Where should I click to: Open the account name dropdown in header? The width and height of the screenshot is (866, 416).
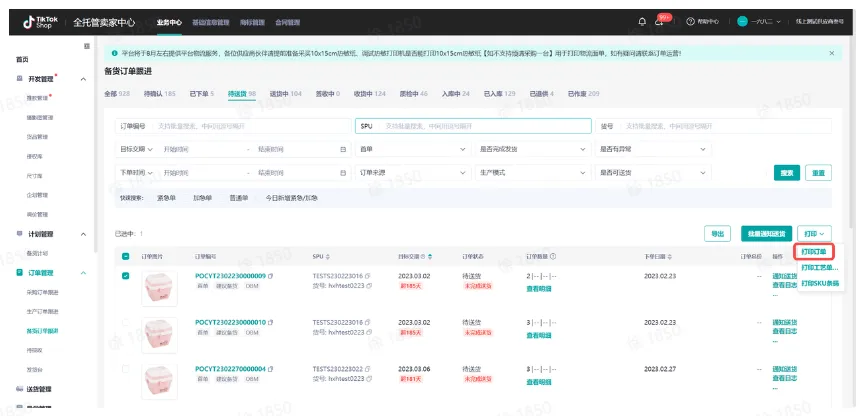coord(765,22)
